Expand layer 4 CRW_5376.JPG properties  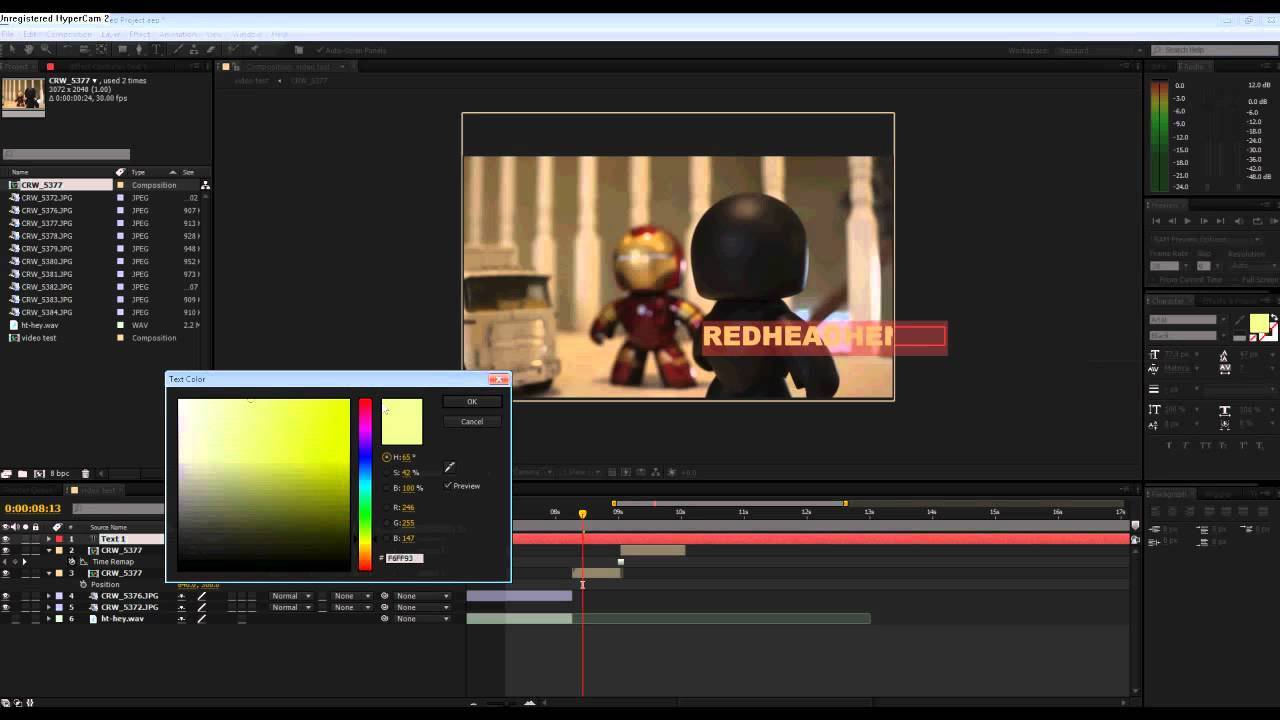point(48,596)
